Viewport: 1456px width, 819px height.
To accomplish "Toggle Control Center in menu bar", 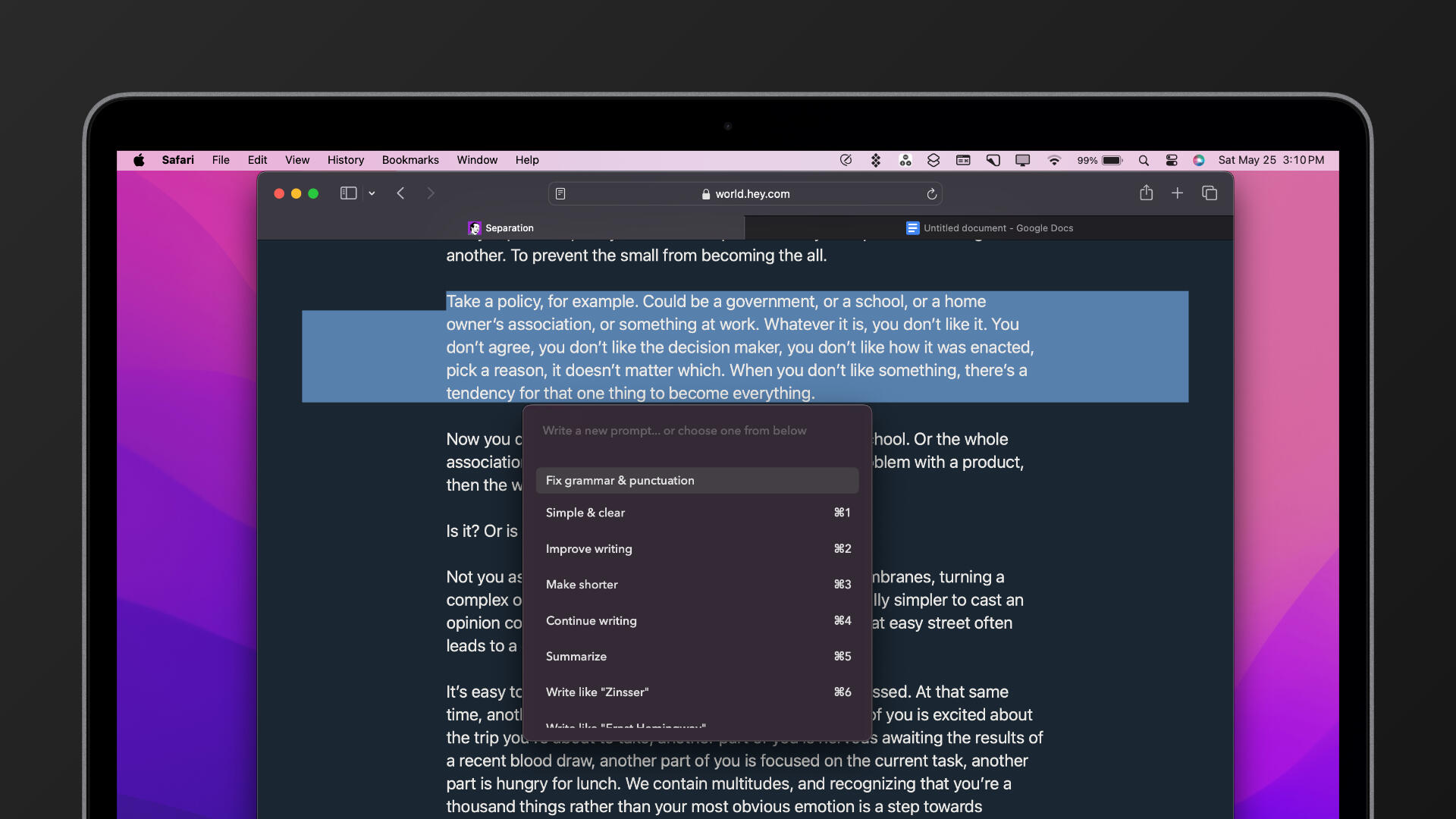I will click(1172, 160).
